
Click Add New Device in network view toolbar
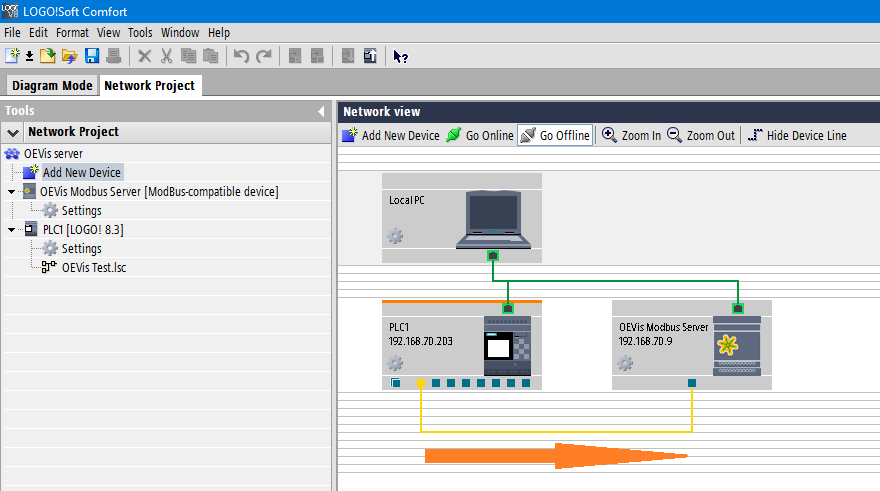click(x=391, y=135)
